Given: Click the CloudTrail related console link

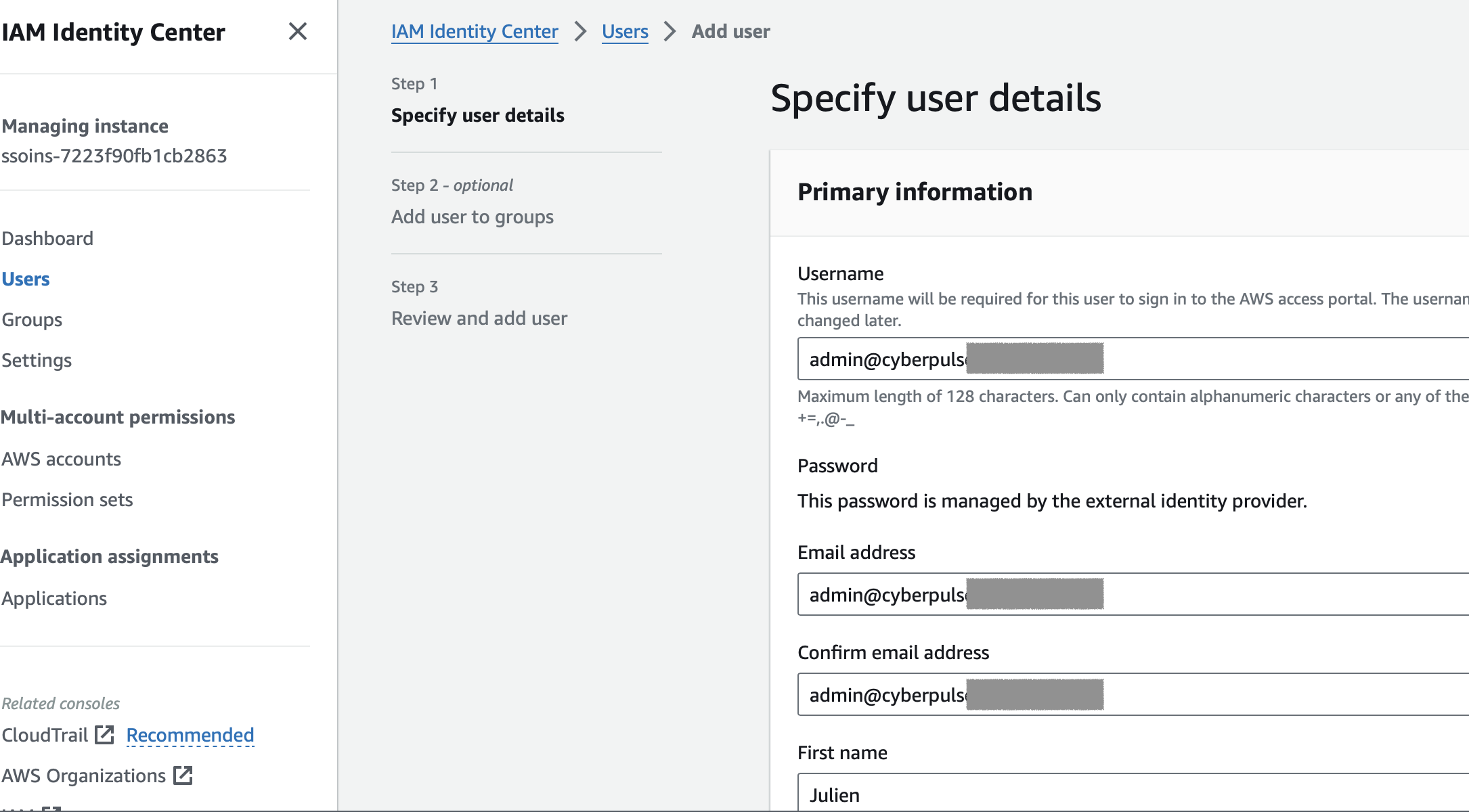Looking at the screenshot, I should (45, 735).
